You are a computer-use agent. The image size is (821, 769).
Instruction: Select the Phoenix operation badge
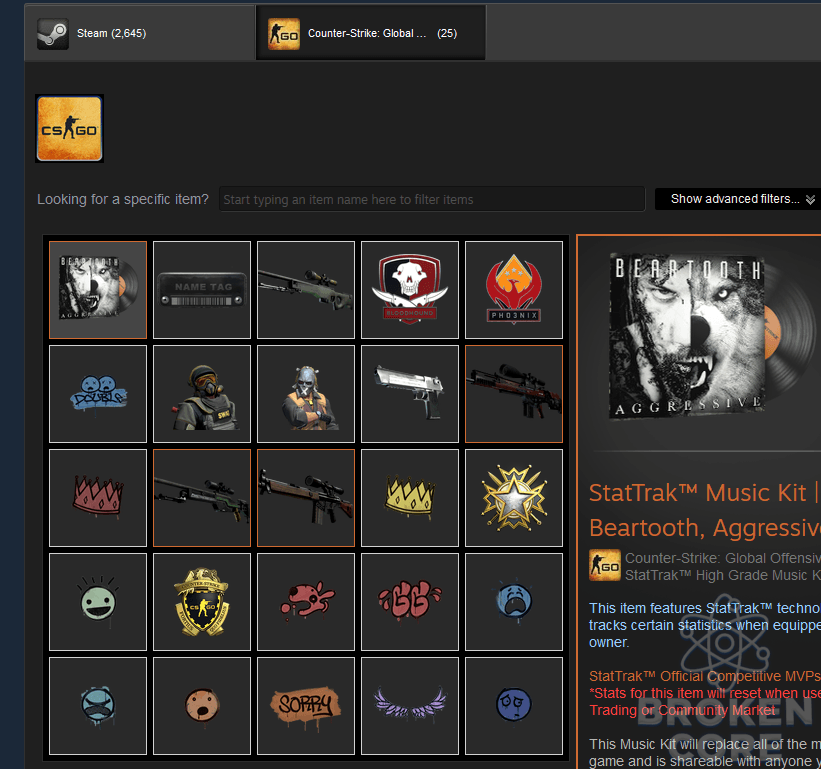[x=514, y=290]
